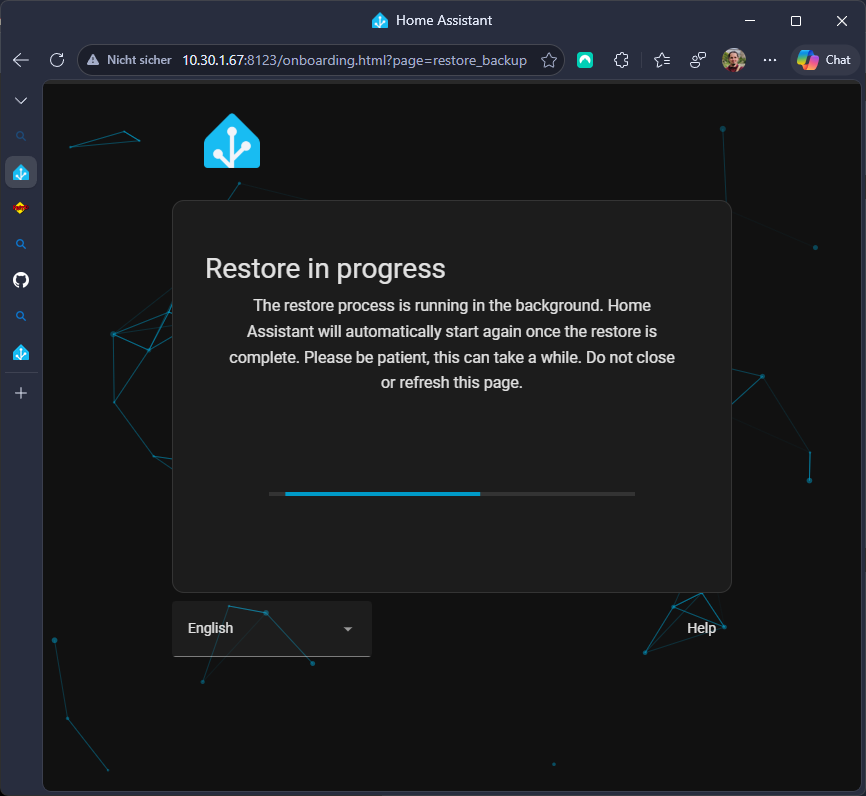The height and width of the screenshot is (796, 866).
Task: Reload the page with the refresh icon
Action: (x=57, y=60)
